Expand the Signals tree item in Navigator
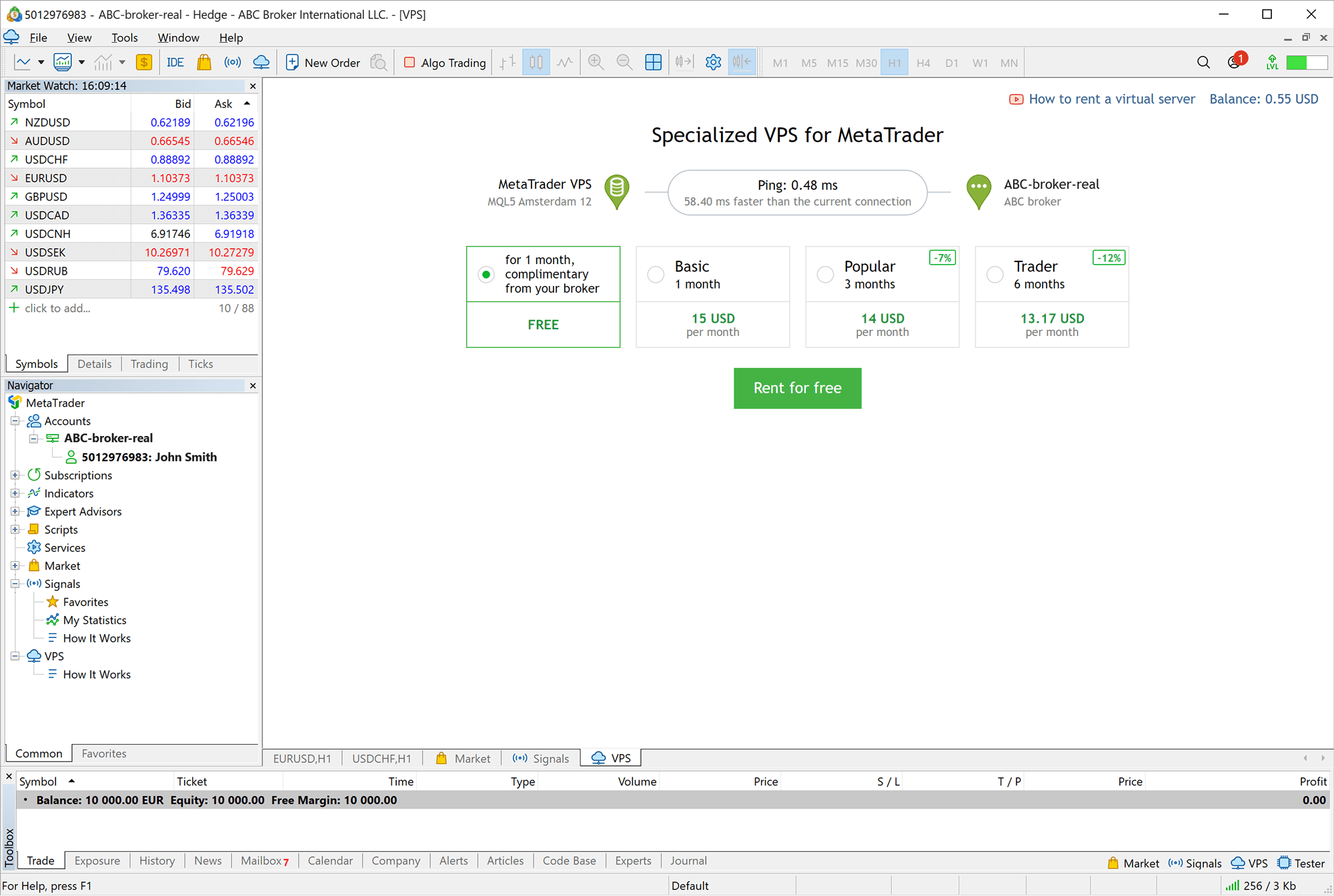The width and height of the screenshot is (1334, 896). click(x=16, y=584)
